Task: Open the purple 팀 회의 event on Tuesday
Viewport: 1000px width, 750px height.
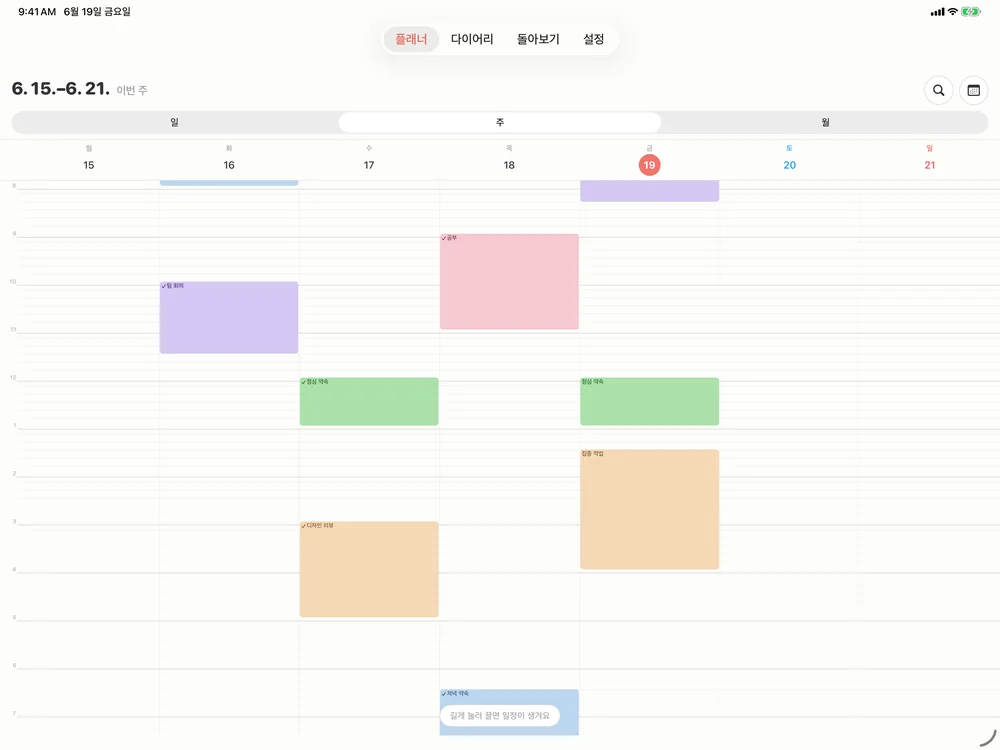Action: click(x=229, y=318)
